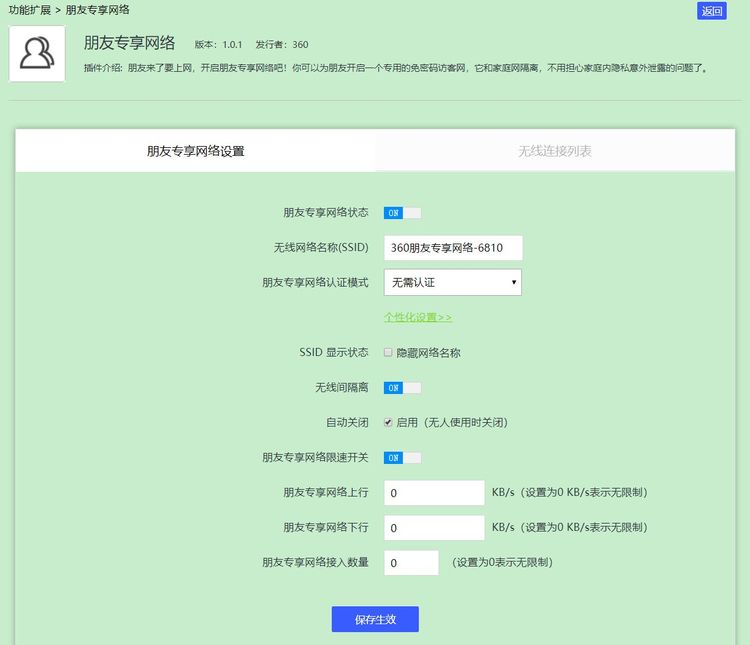Image resolution: width=750 pixels, height=645 pixels.
Task: Click the 朋友专享网络 plugin title heading
Action: (129, 43)
